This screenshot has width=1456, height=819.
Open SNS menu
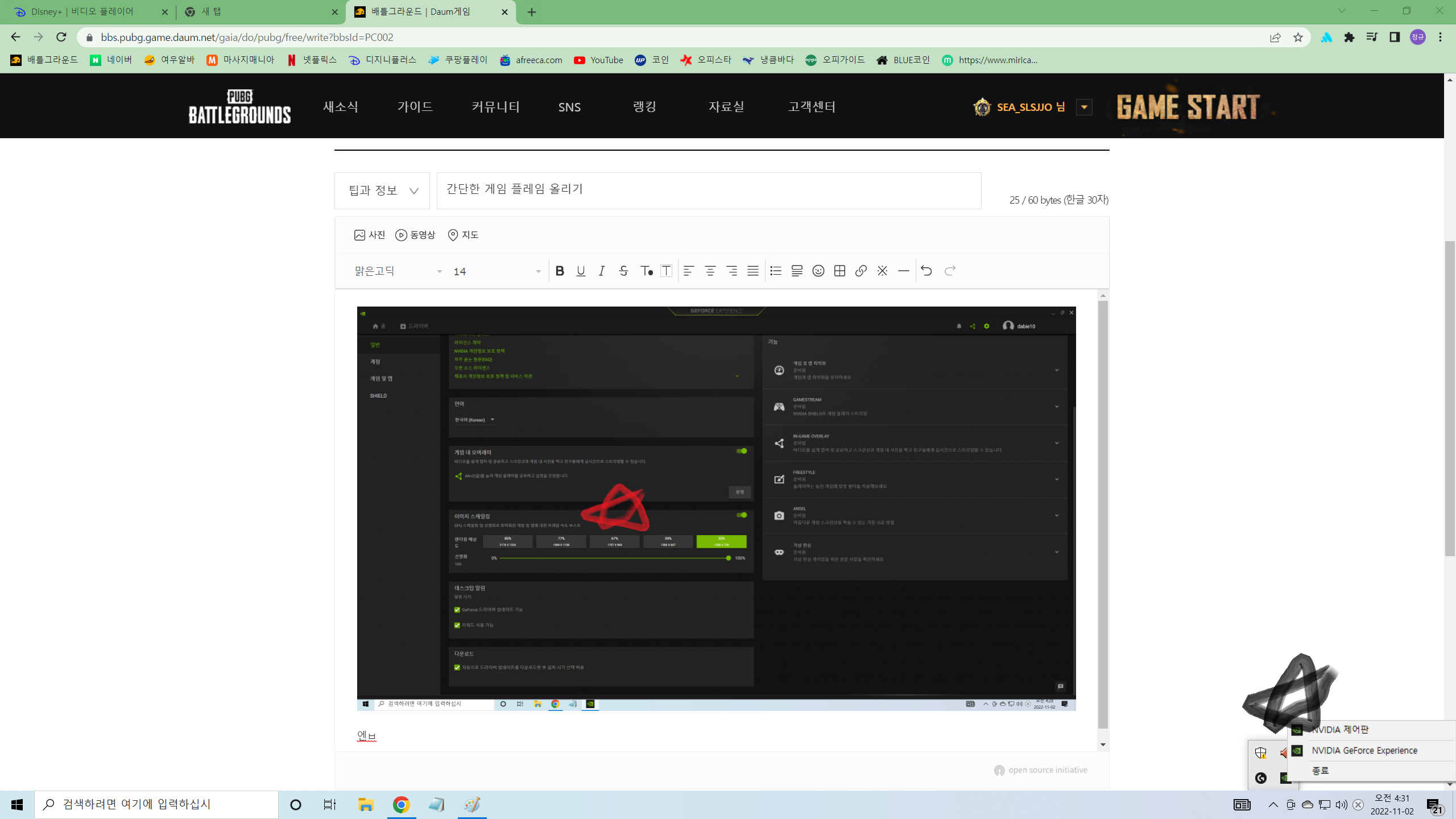click(x=569, y=107)
